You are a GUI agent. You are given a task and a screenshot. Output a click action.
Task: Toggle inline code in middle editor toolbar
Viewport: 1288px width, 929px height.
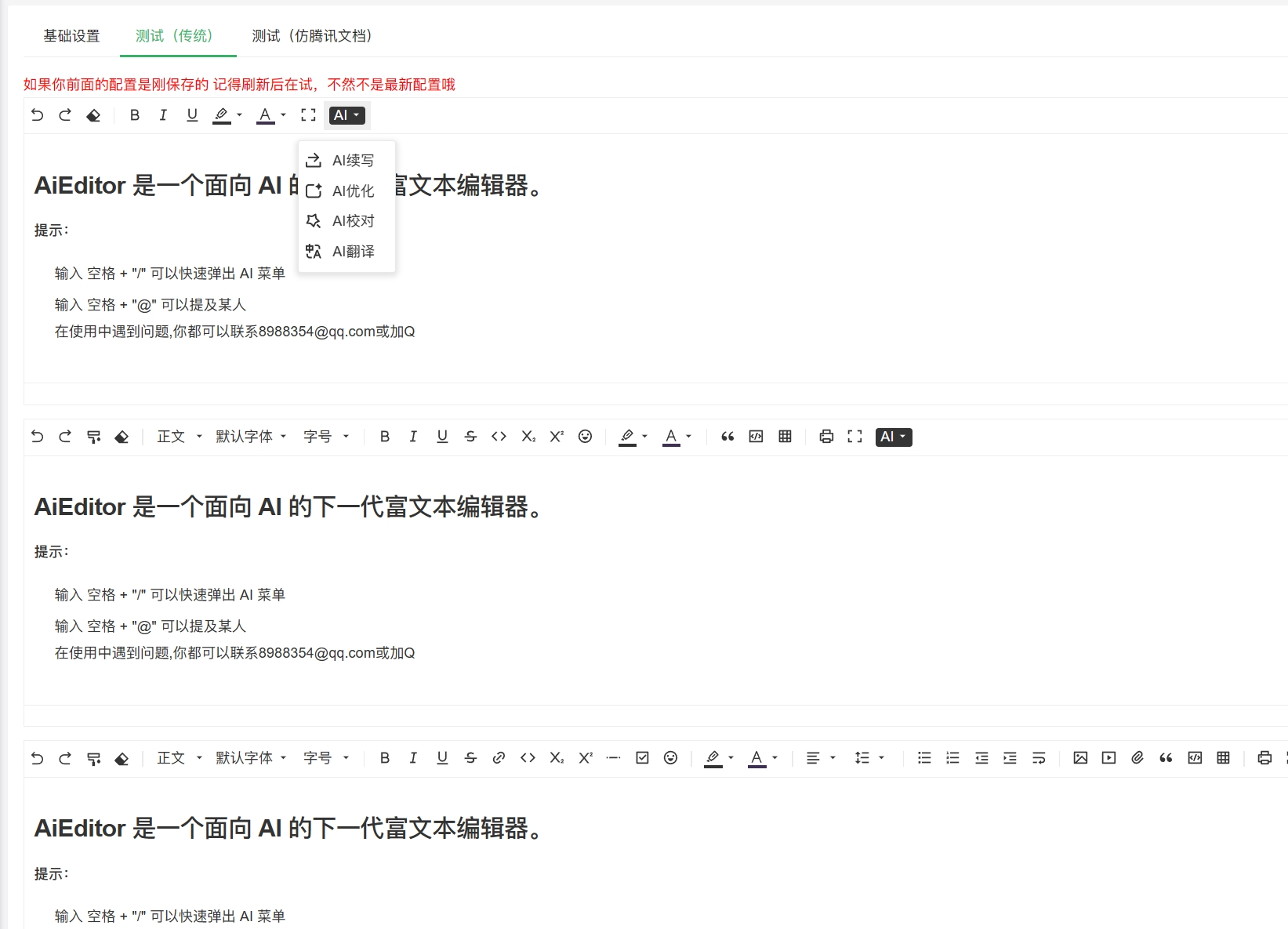tap(499, 437)
